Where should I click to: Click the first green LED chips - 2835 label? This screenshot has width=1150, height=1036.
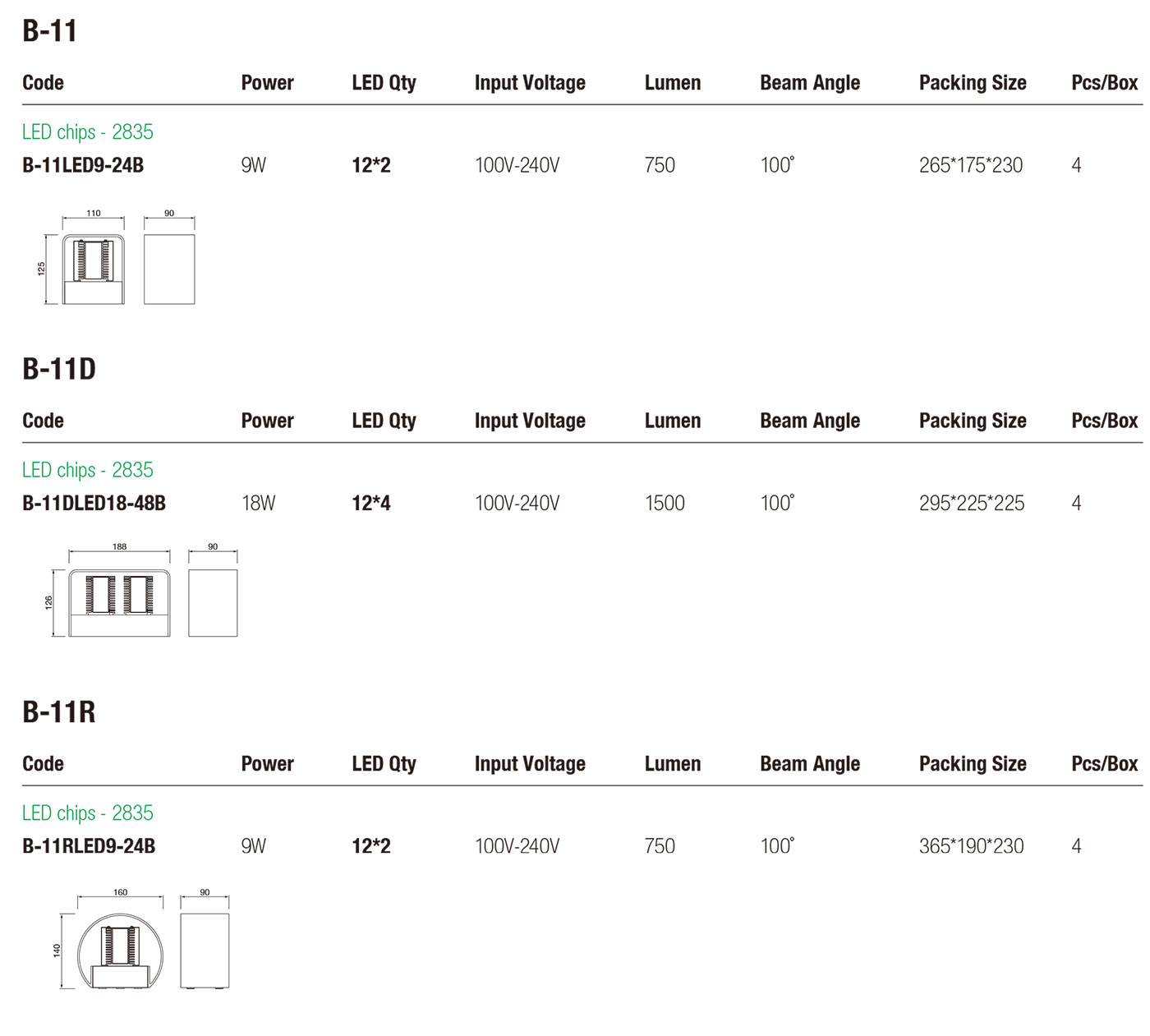88,131
